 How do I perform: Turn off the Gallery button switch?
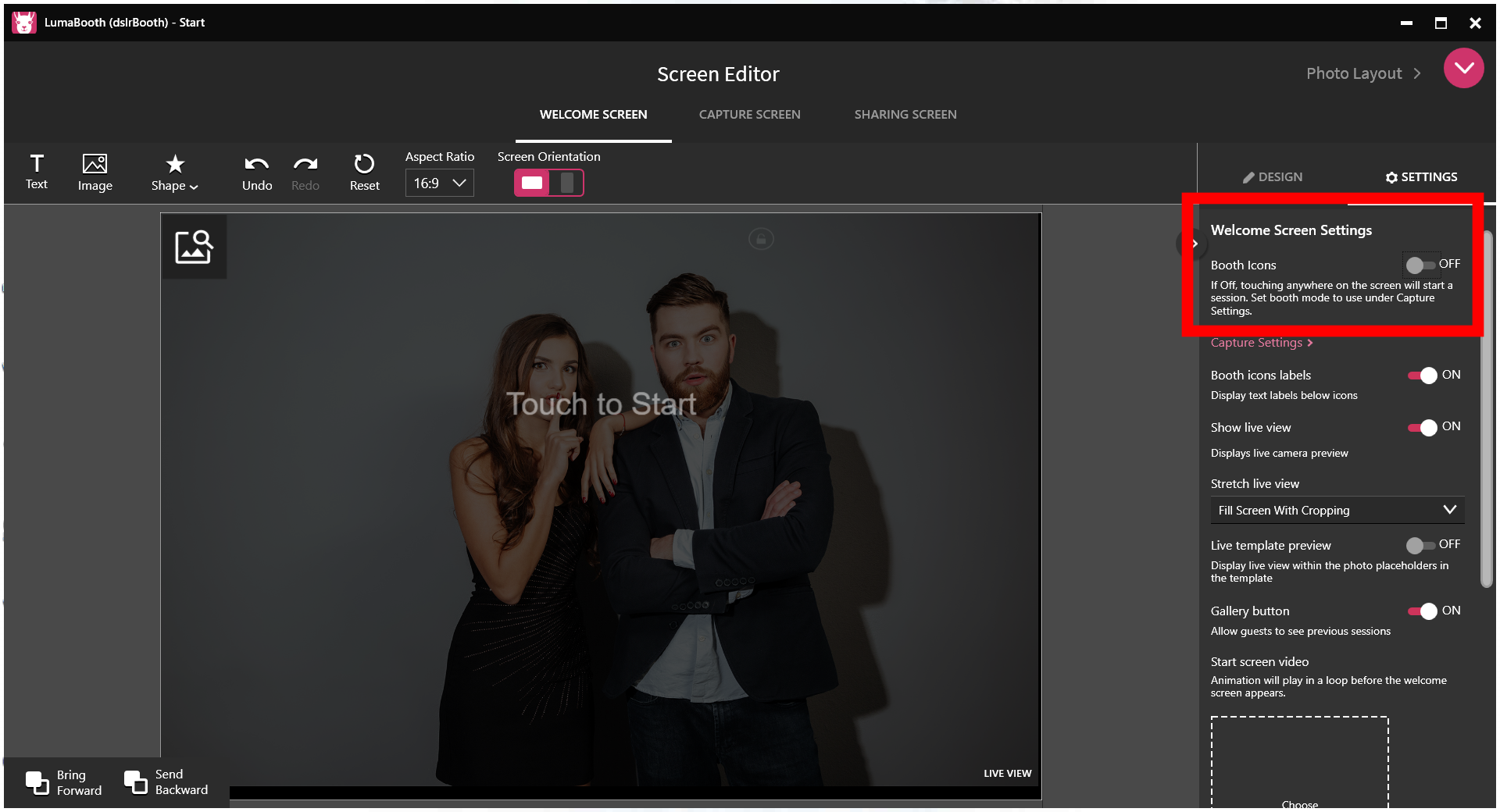pos(1423,611)
